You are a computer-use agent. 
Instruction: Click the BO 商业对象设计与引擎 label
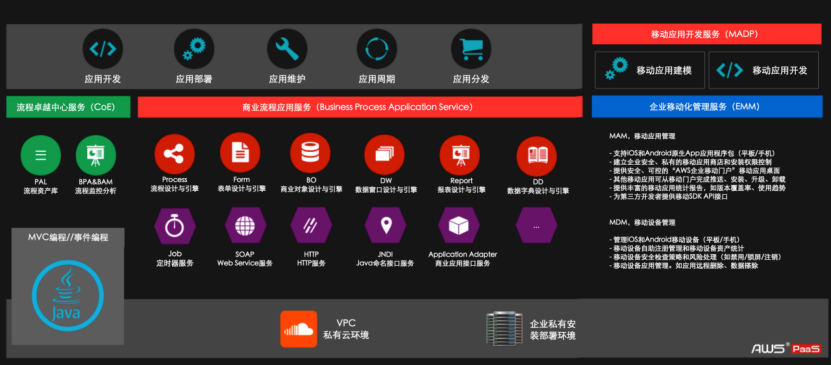pos(311,184)
